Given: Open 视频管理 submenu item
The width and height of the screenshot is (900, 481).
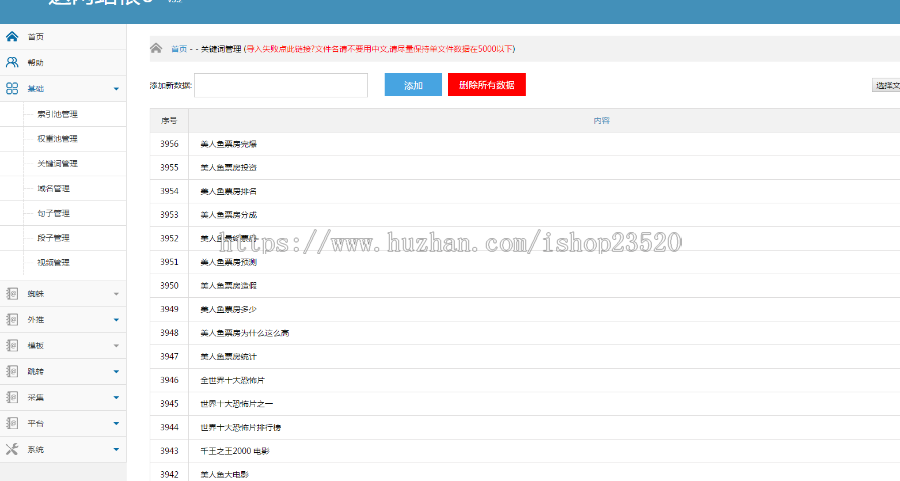Looking at the screenshot, I should [x=53, y=262].
